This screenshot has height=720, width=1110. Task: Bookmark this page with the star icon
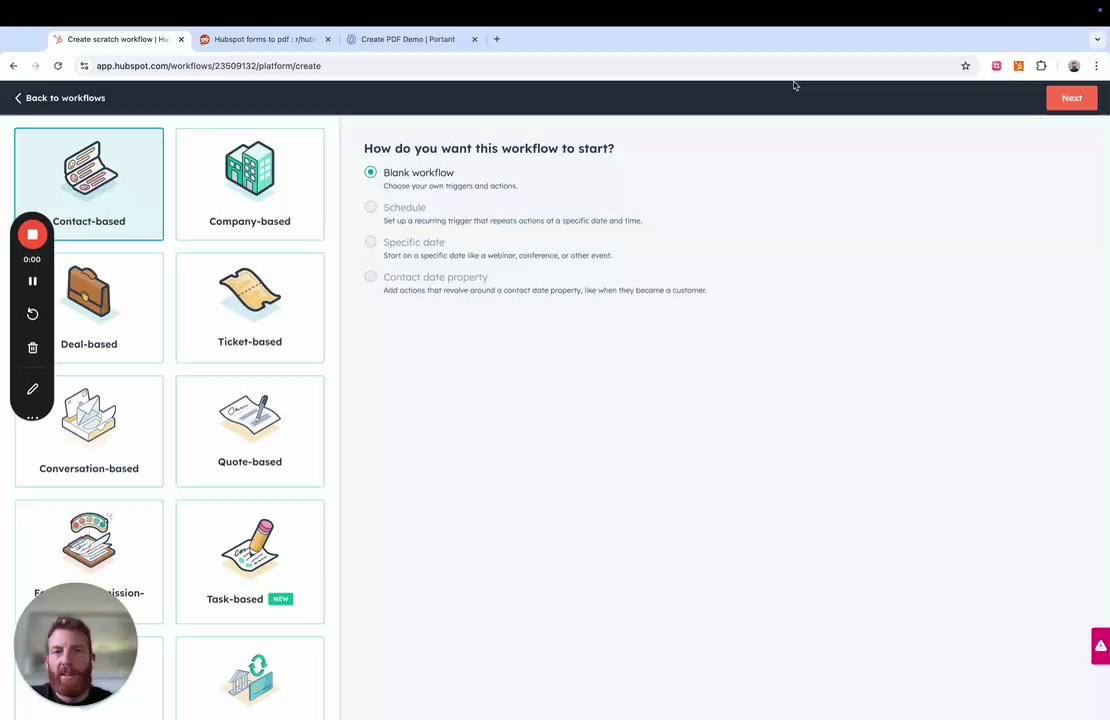tap(966, 66)
